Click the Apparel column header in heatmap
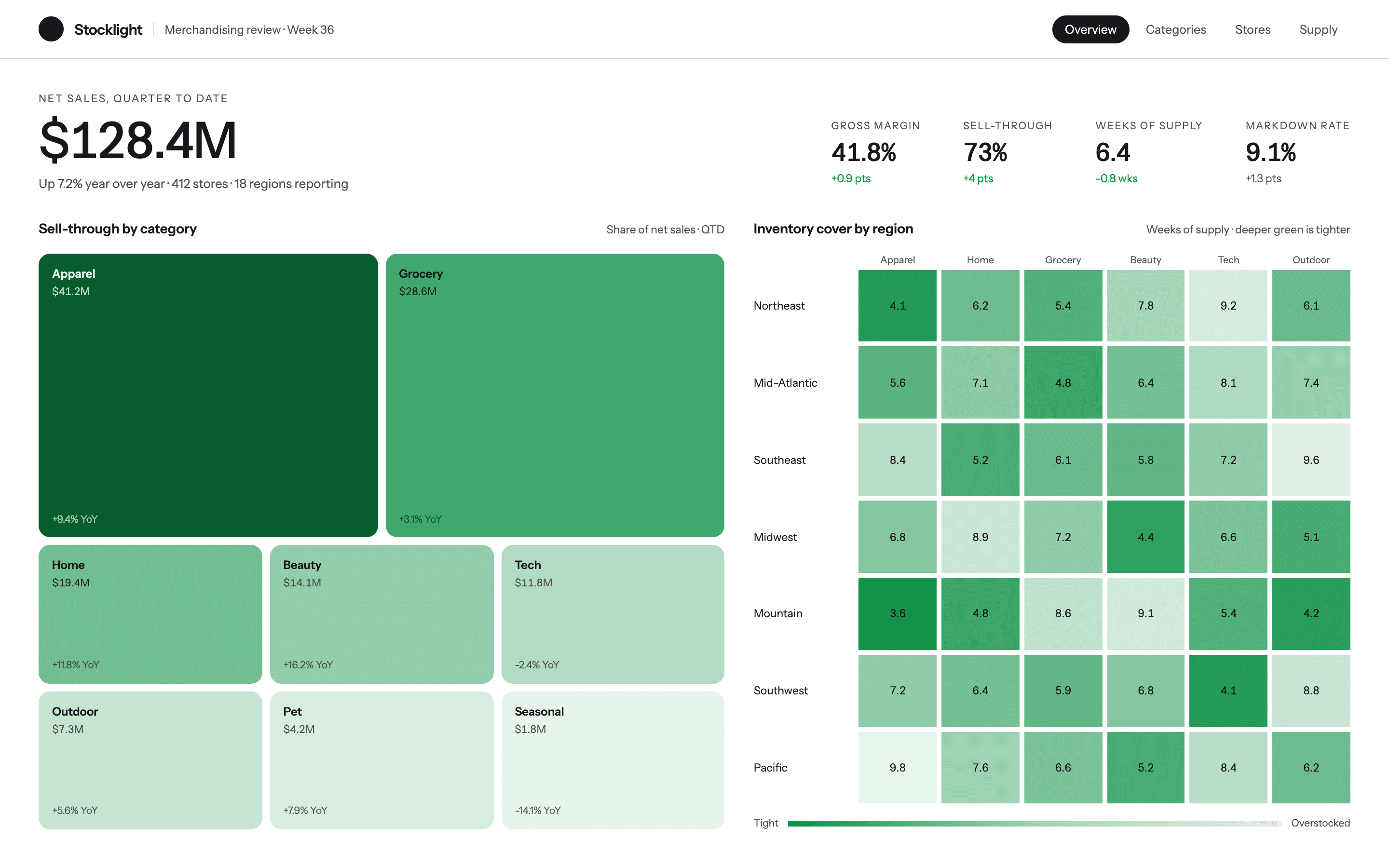The image size is (1389, 868). tap(897, 259)
